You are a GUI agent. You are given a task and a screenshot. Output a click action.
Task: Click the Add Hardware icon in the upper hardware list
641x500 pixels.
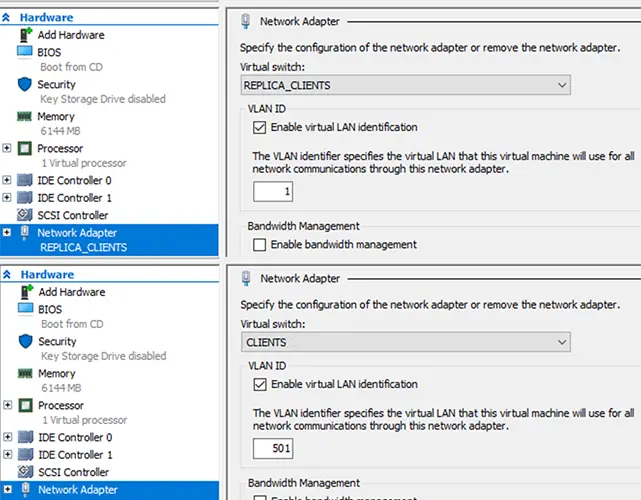[x=25, y=35]
